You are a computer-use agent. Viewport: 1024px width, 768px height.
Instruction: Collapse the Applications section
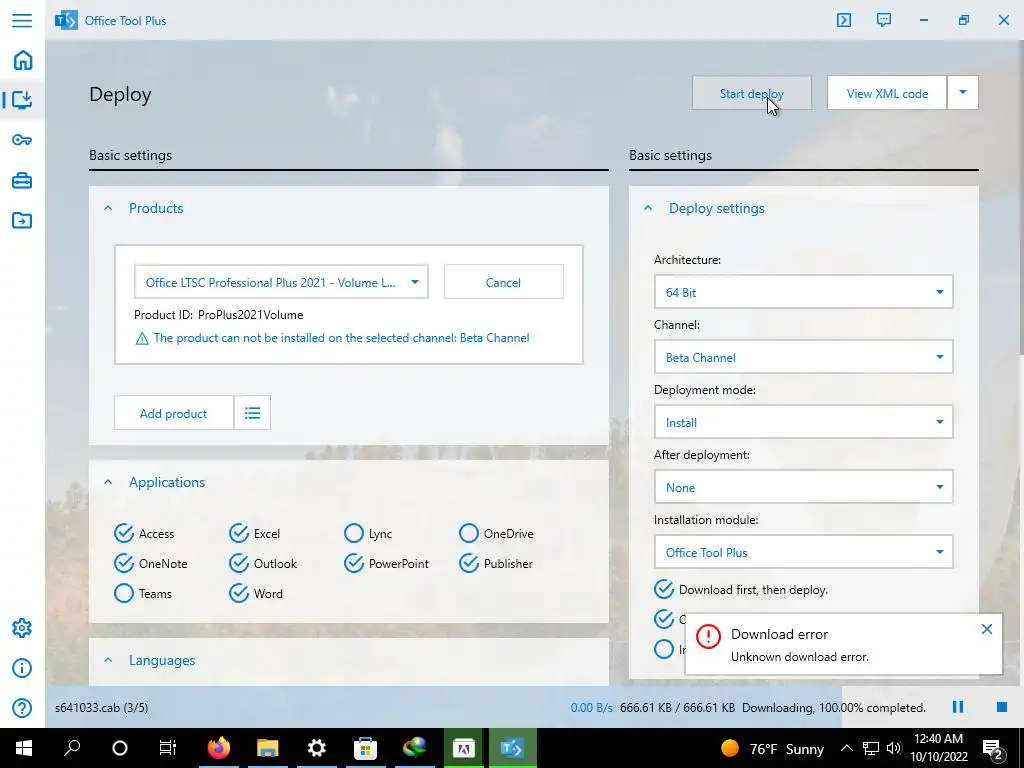click(x=108, y=482)
